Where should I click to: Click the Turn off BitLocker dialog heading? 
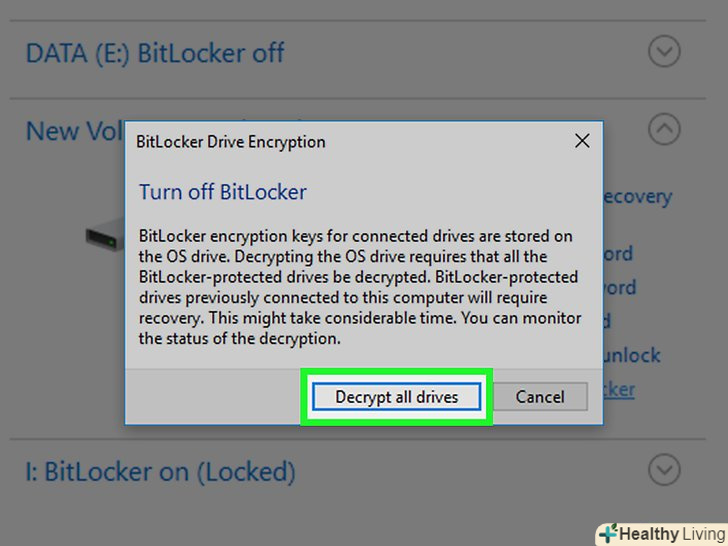tap(222, 192)
